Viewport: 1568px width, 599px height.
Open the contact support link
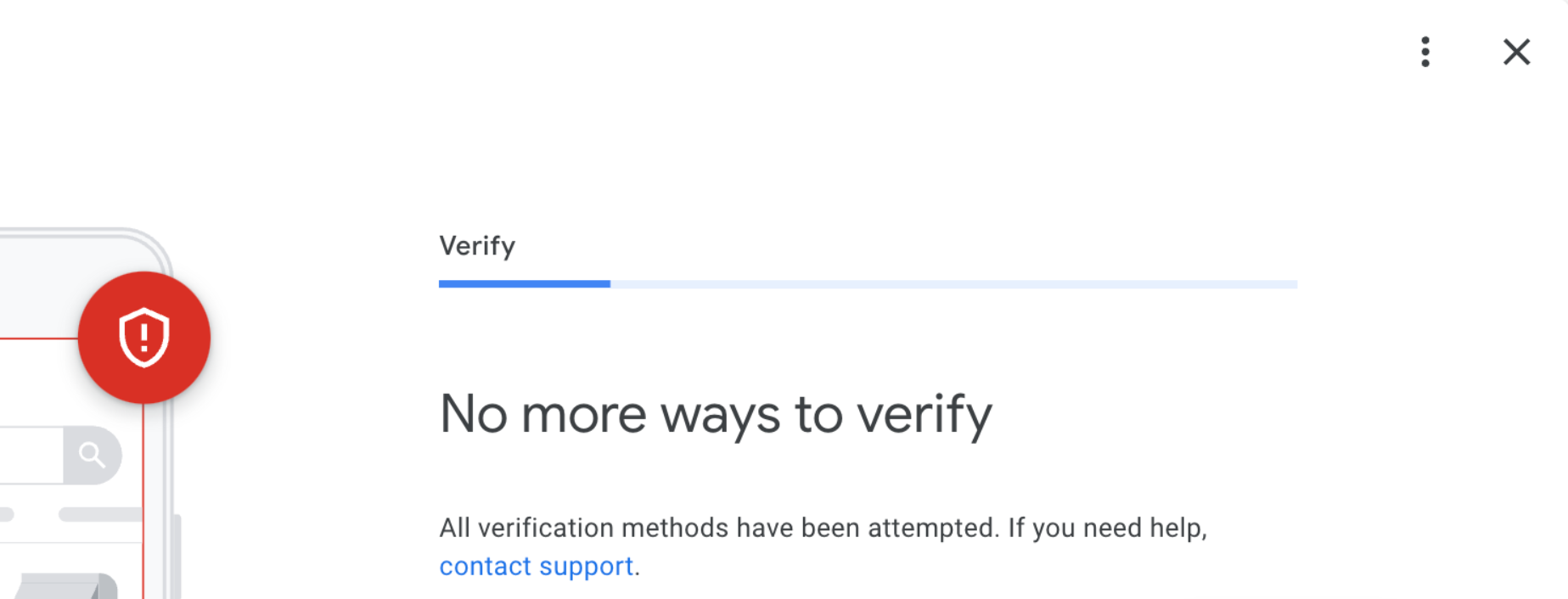[x=537, y=566]
